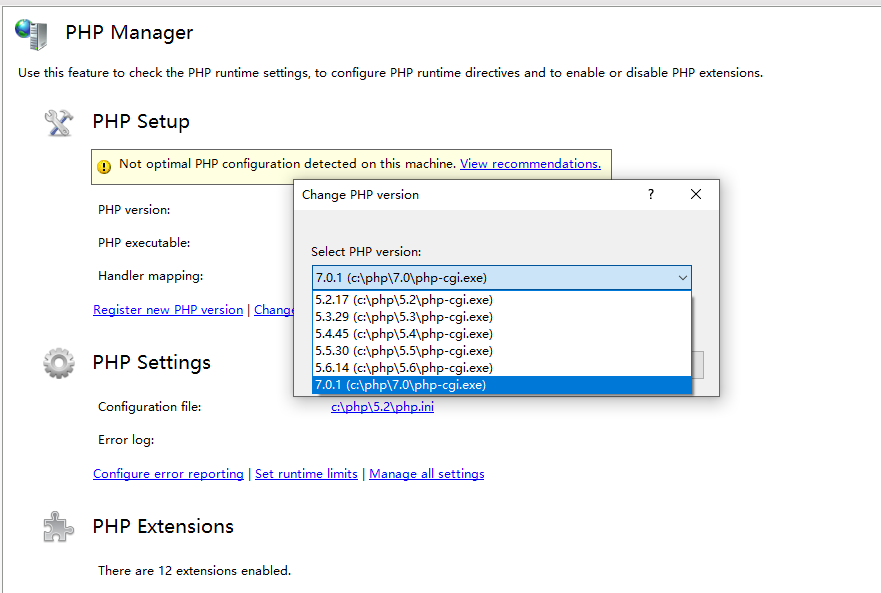The image size is (881, 593).
Task: Open Manage all settings link
Action: tap(426, 474)
